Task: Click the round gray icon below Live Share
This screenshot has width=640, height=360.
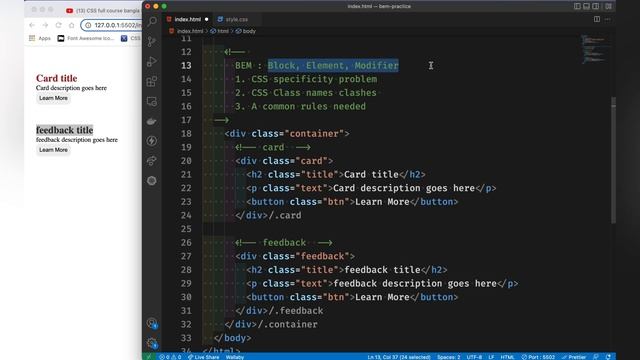Action: tap(152, 181)
